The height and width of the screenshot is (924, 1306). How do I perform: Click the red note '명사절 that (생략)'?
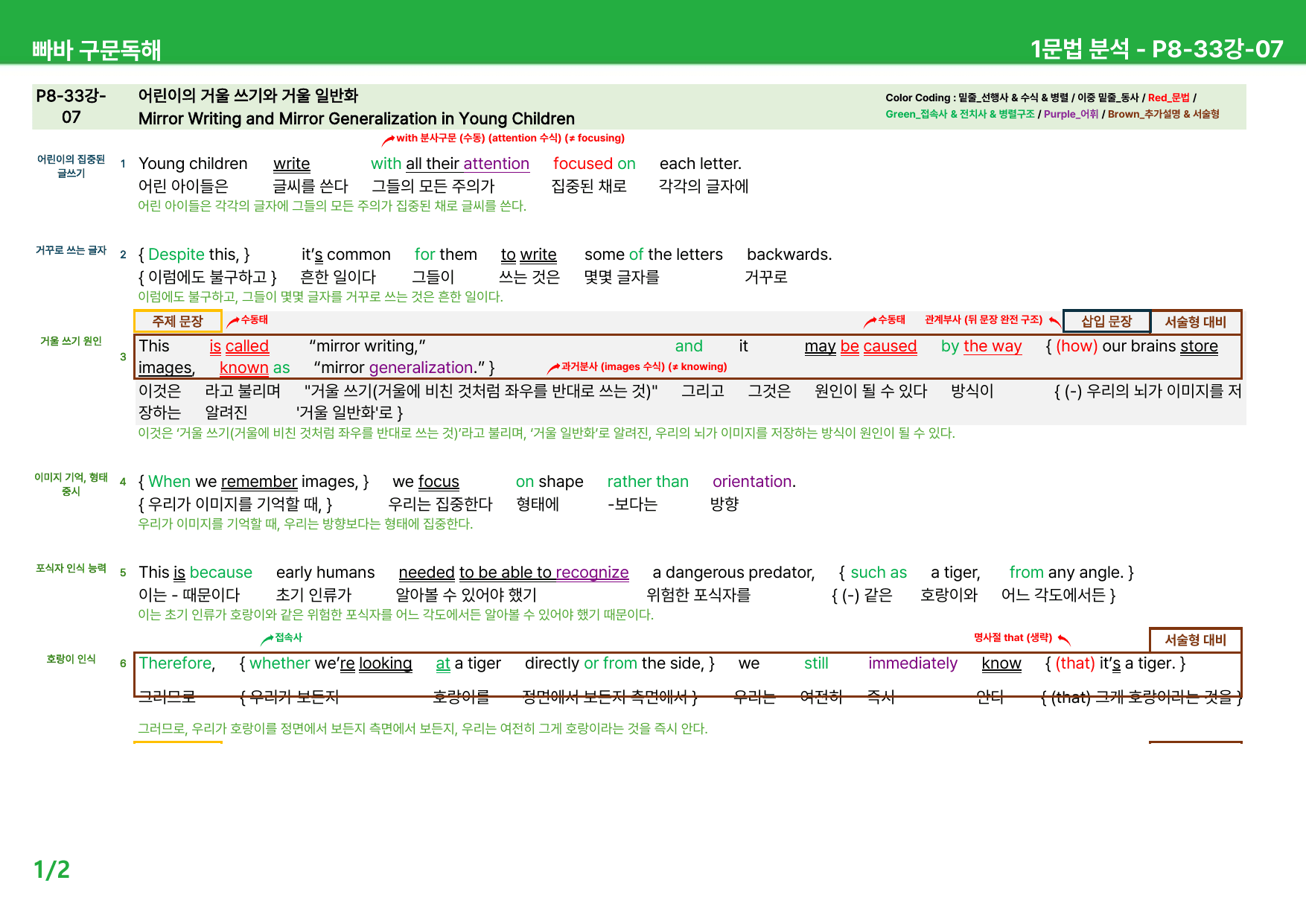(1013, 637)
